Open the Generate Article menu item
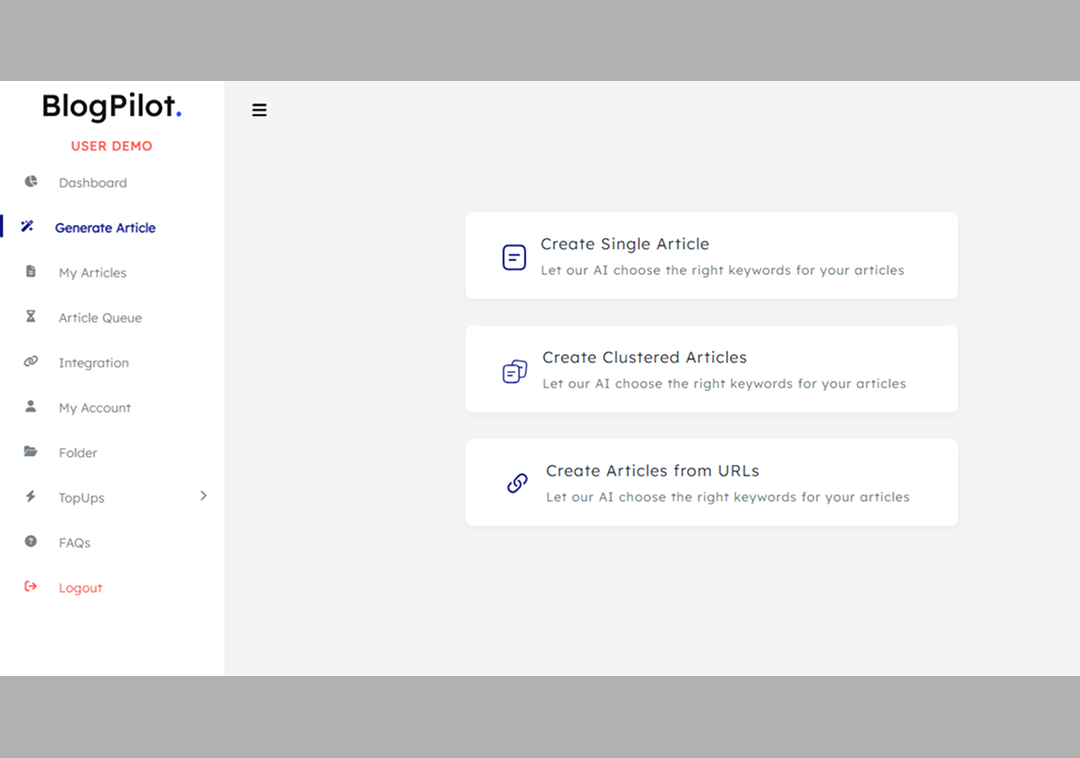1080x758 pixels. click(105, 227)
